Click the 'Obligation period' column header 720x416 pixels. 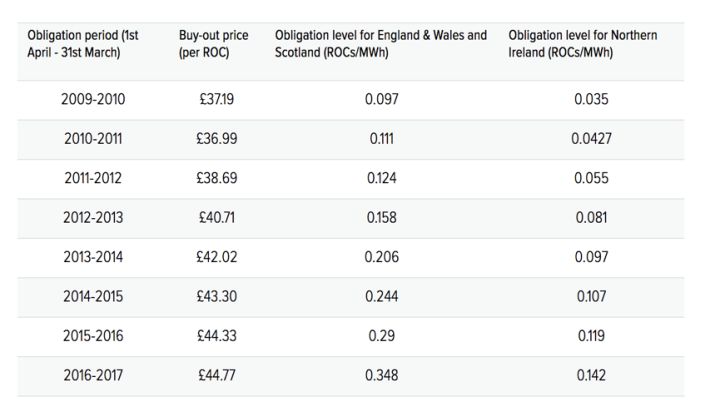click(82, 43)
